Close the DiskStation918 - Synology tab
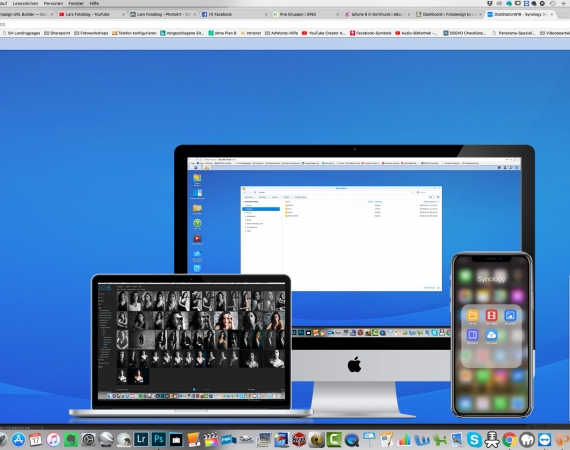 tap(552, 14)
